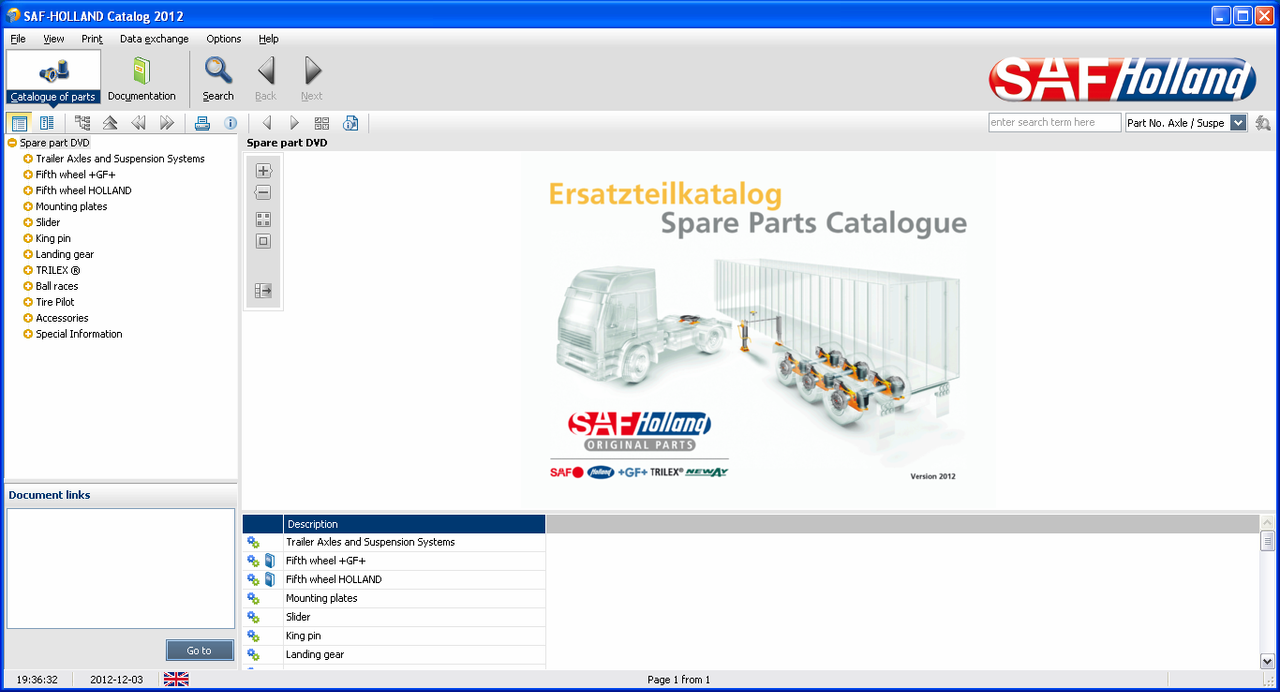Viewport: 1280px width, 692px height.
Task: Click the Mounting plates row parts icon
Action: (253, 599)
